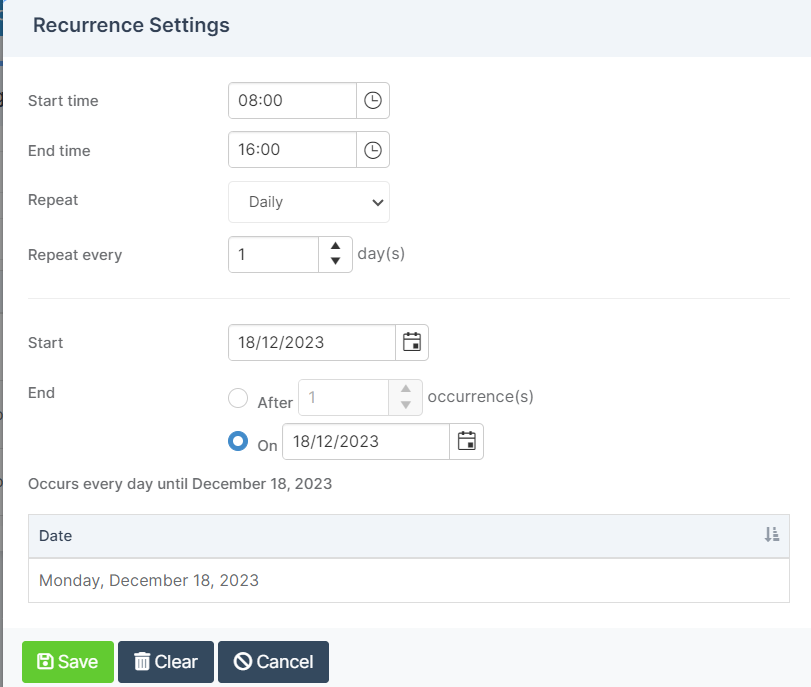Decrease the occurrences count
This screenshot has height=687, width=811.
point(406,405)
